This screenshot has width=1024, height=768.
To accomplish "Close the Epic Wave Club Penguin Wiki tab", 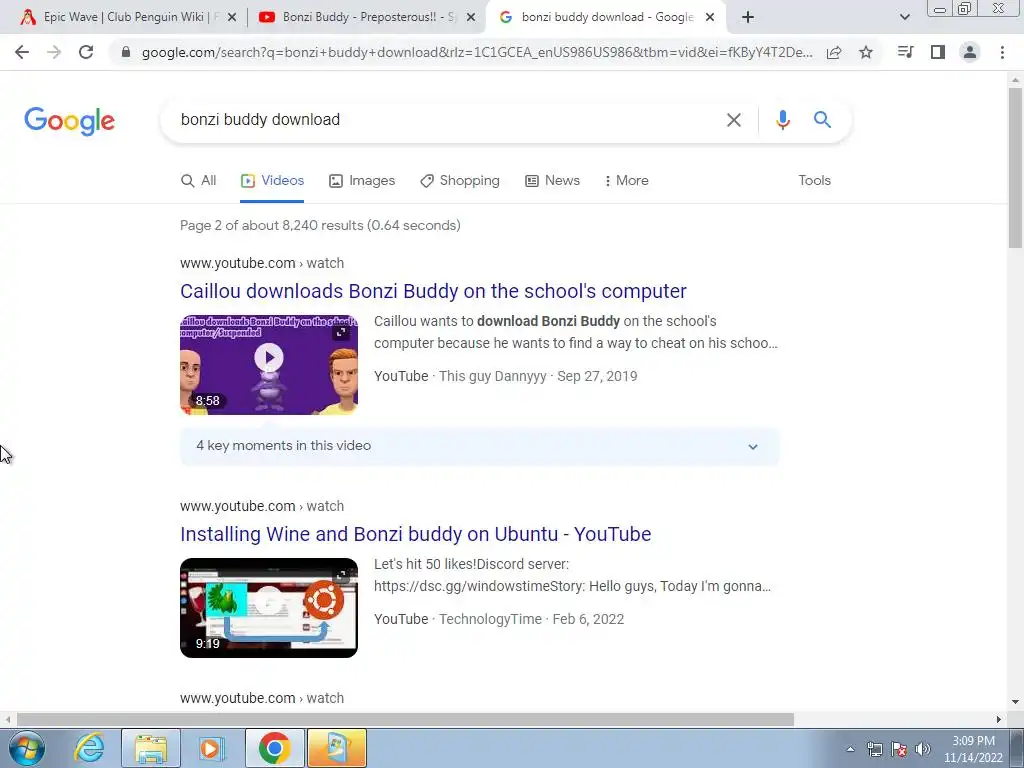I will 231,18.
